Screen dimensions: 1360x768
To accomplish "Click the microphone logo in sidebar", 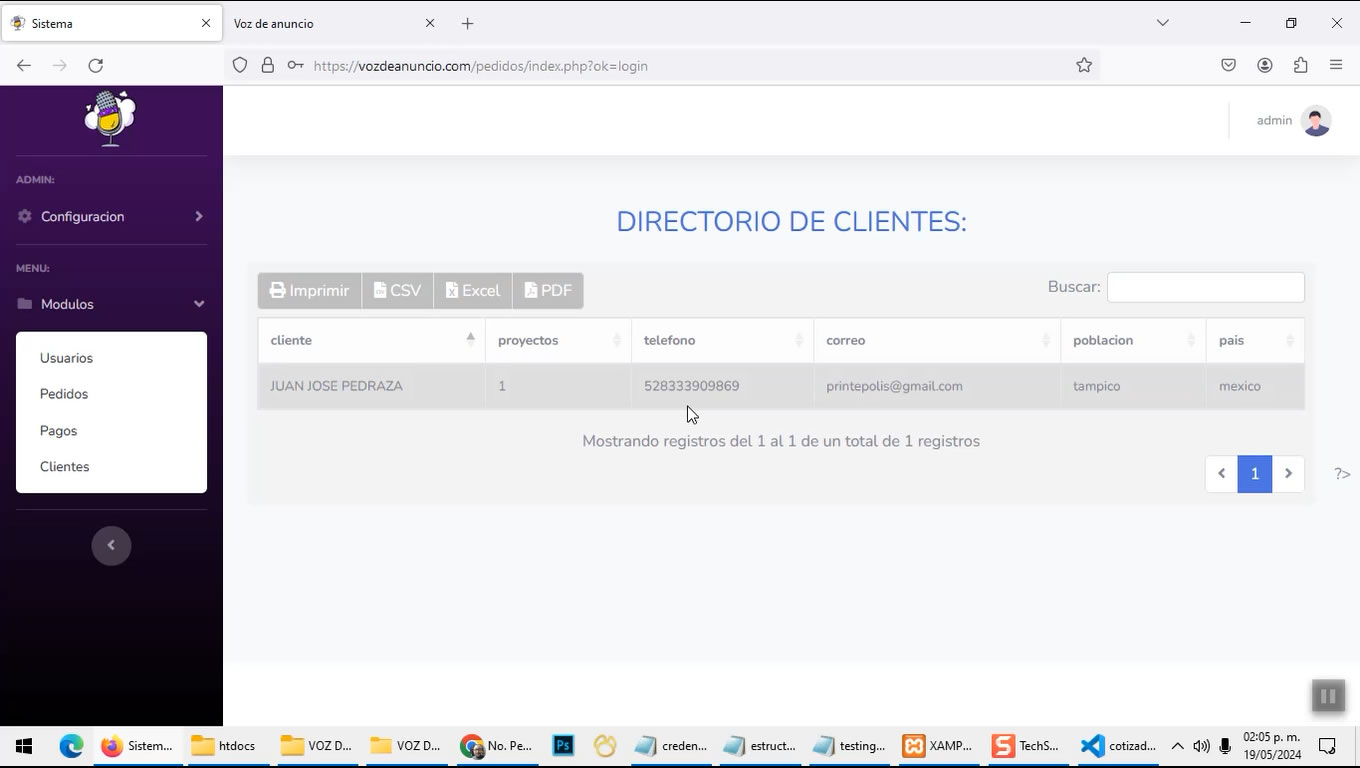I will (110, 118).
